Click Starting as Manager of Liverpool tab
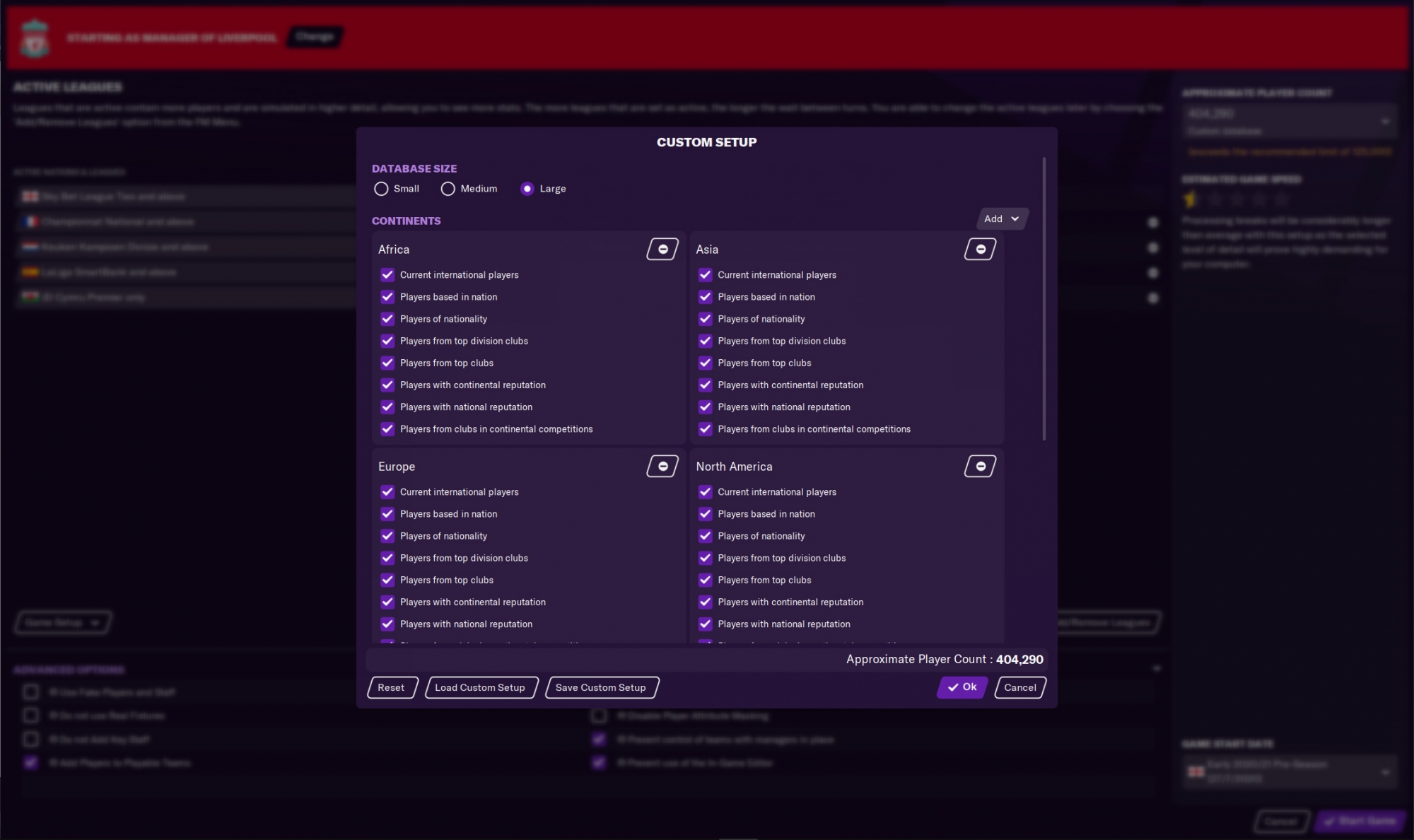The width and height of the screenshot is (1414, 840). (171, 36)
